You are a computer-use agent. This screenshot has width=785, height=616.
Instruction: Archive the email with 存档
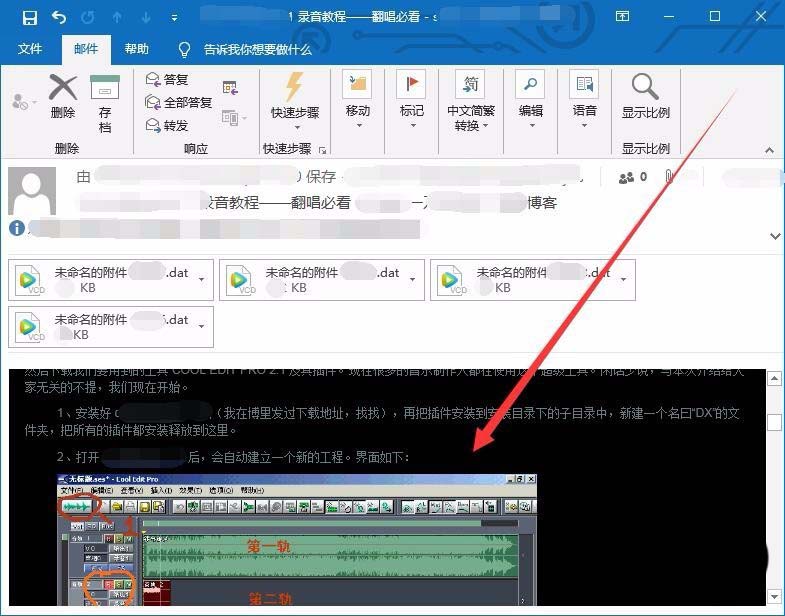coord(105,102)
